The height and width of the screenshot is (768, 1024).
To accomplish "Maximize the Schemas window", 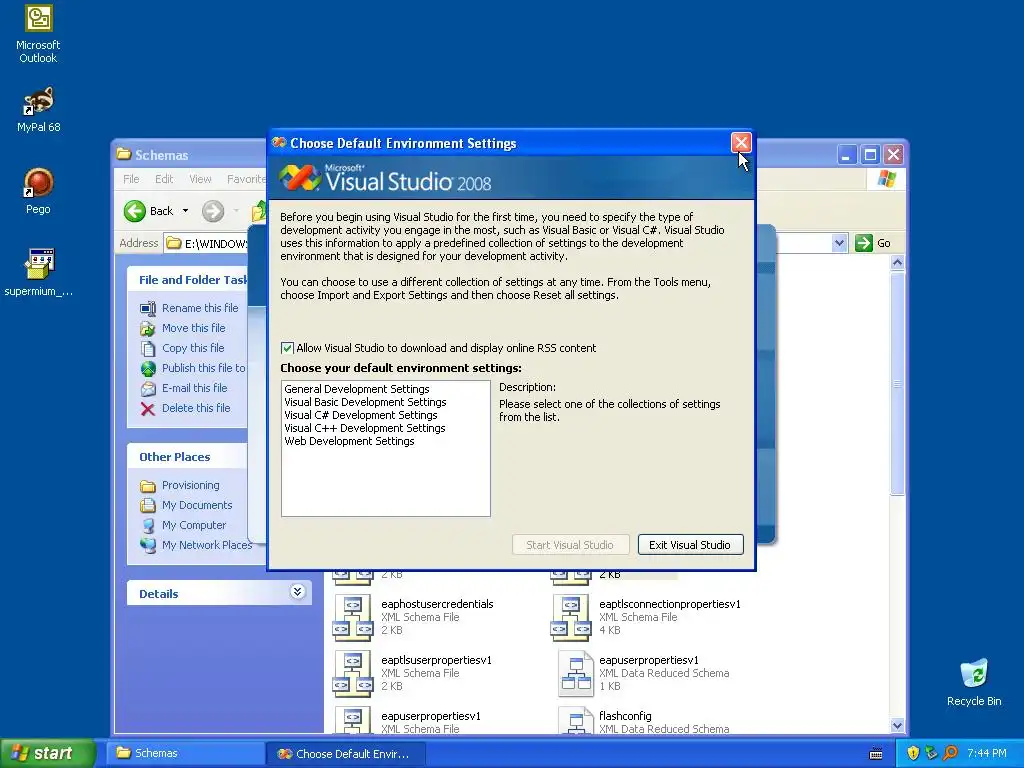I will 870,155.
